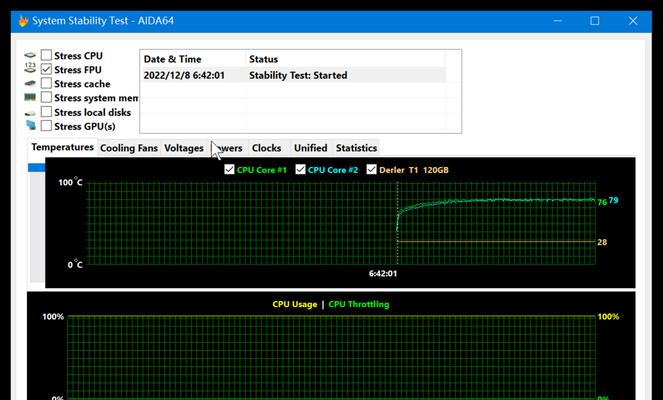The image size is (663, 400).
Task: Click the CPU Throttling legend label
Action: [359, 304]
